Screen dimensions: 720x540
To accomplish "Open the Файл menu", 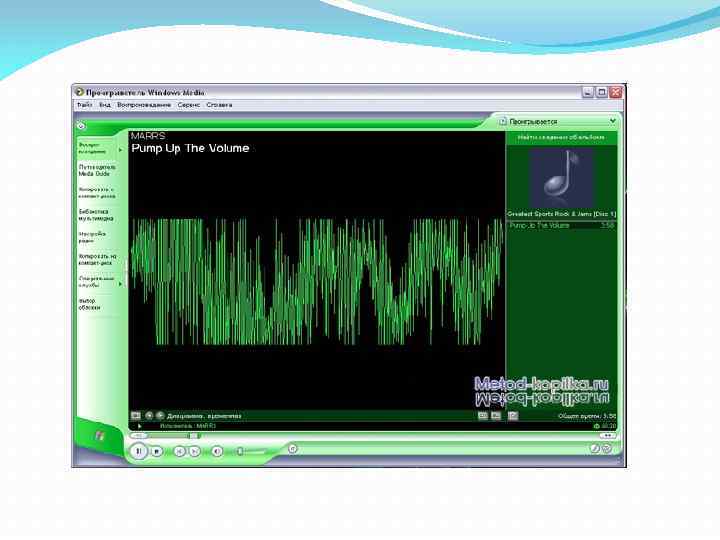I will [84, 105].
